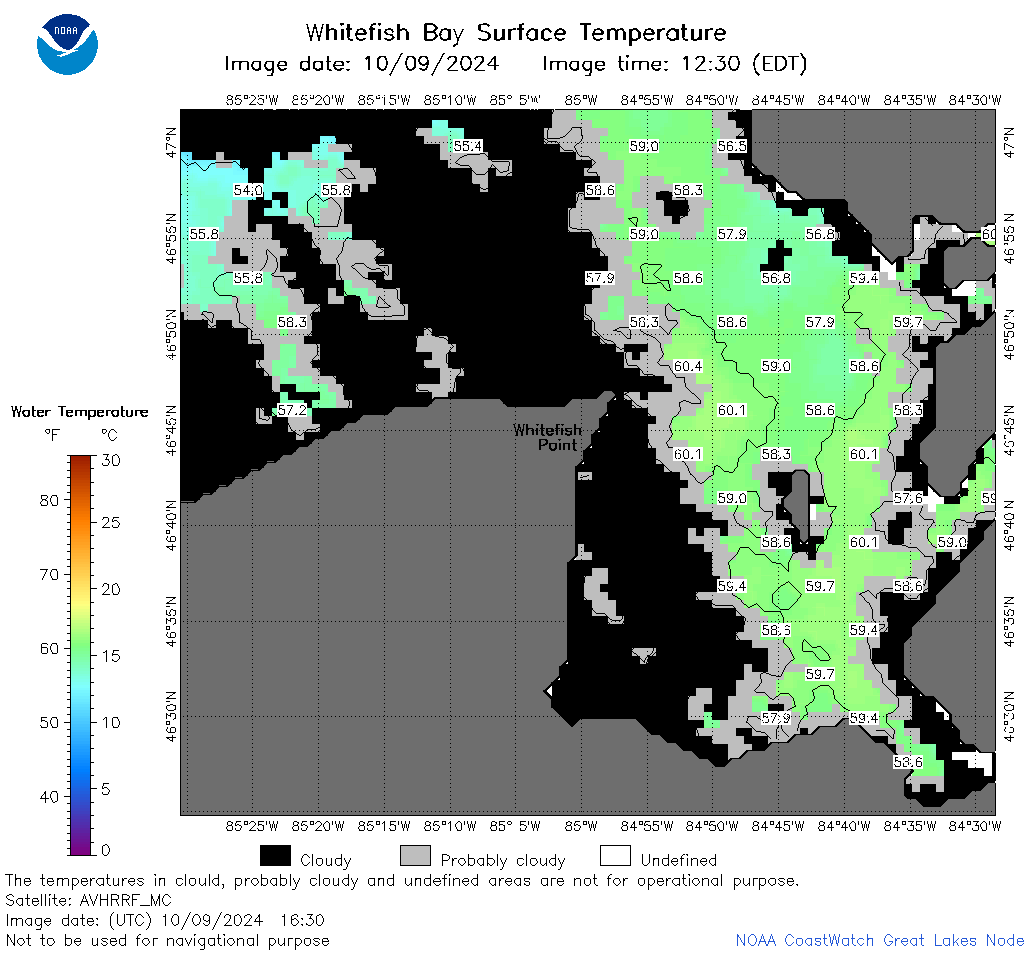The height and width of the screenshot is (956, 1035).
Task: Click the 85°W label on top axis
Action: [x=581, y=100]
